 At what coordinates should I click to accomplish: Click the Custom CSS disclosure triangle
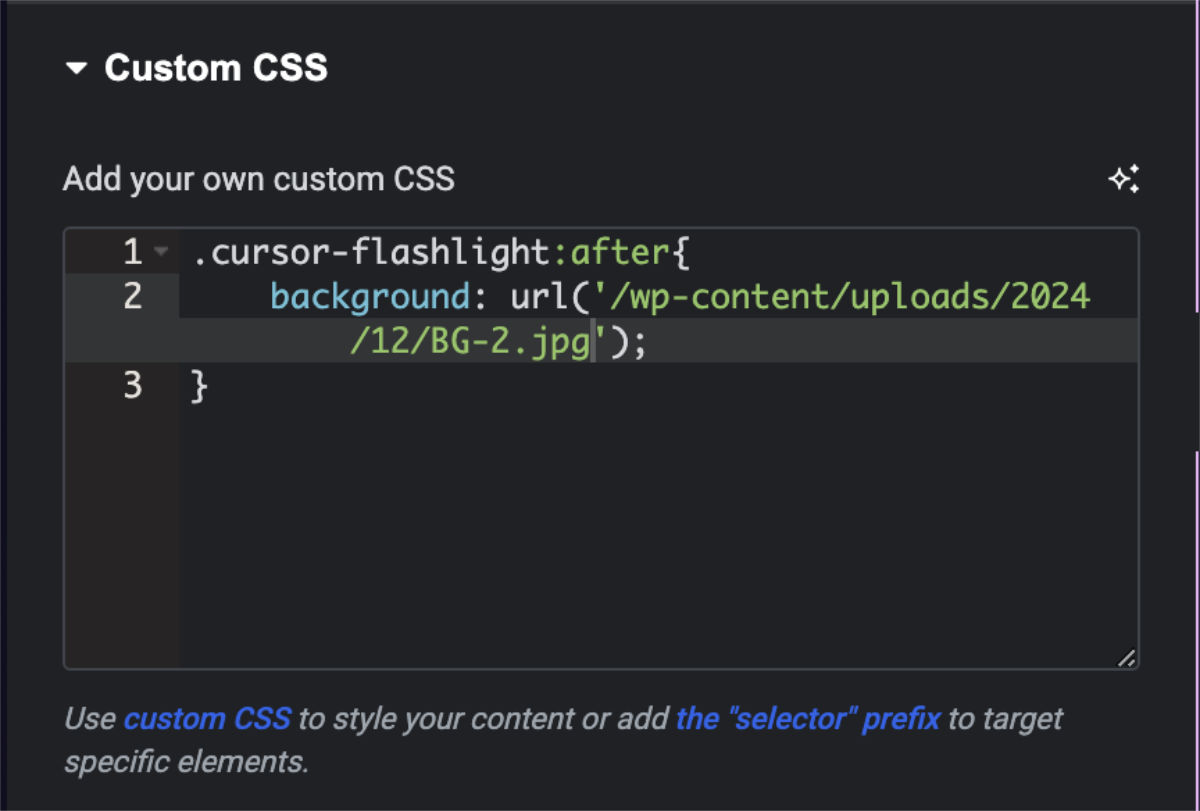(79, 67)
